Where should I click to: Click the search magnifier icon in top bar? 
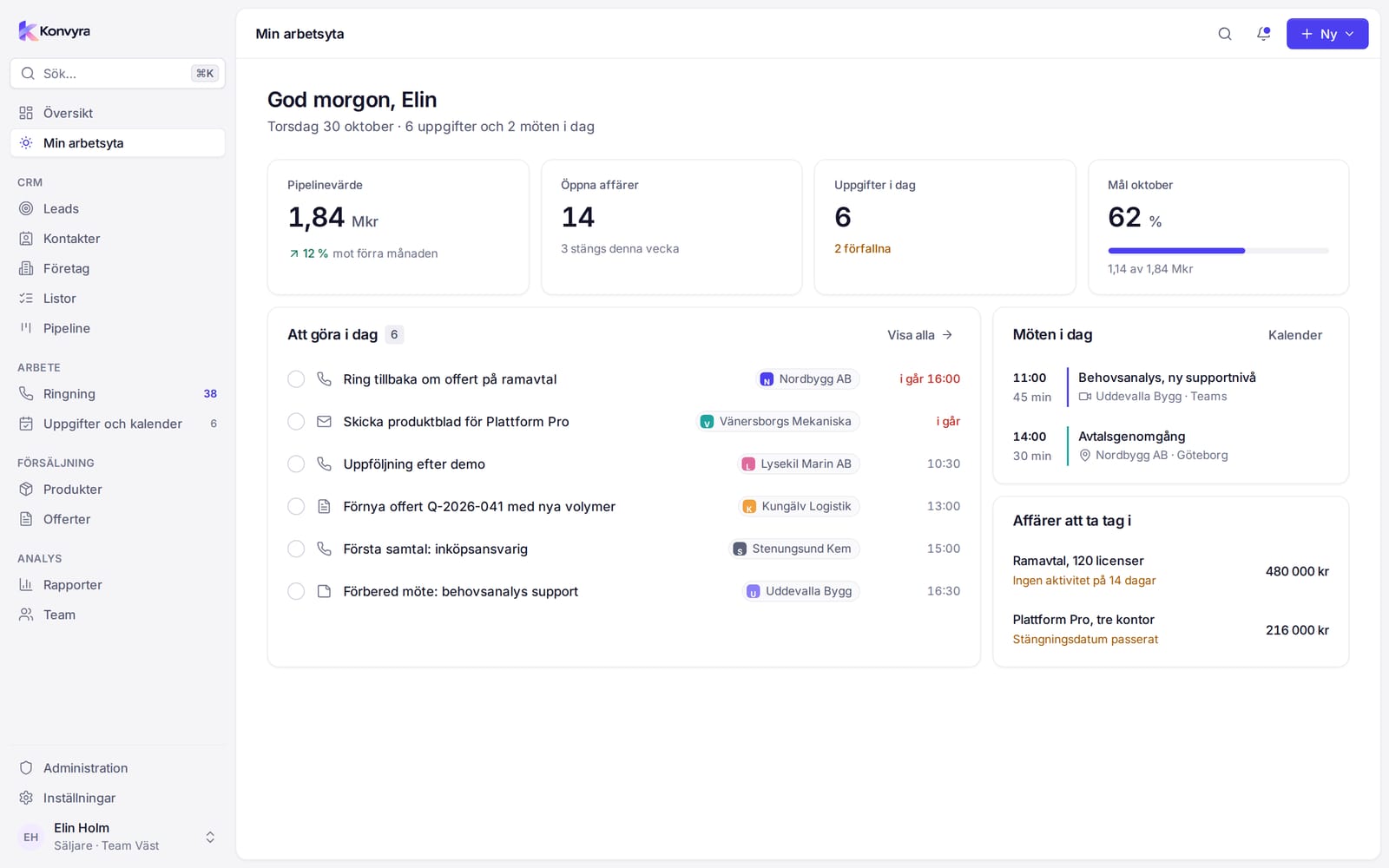tap(1225, 34)
